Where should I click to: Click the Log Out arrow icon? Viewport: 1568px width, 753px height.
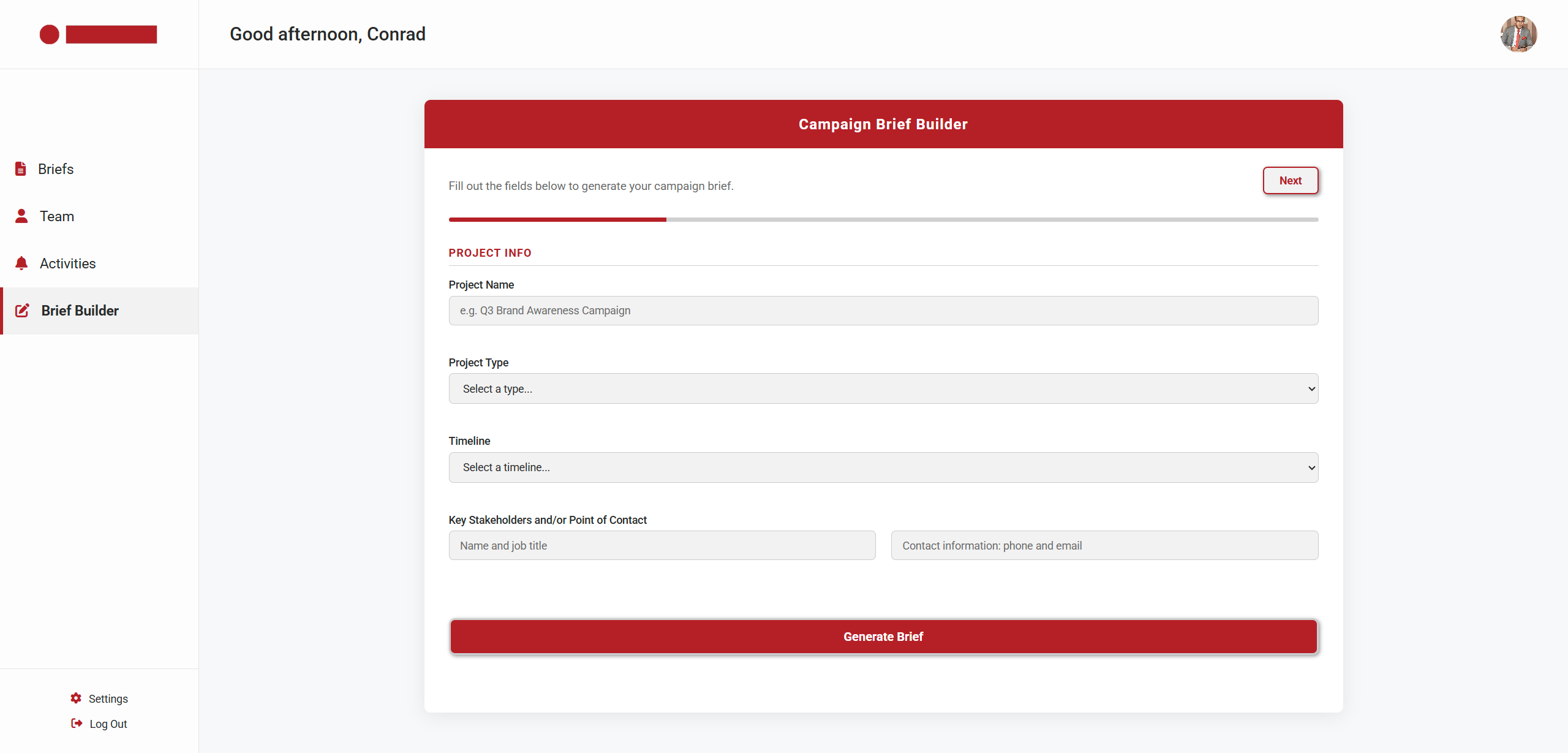click(77, 723)
